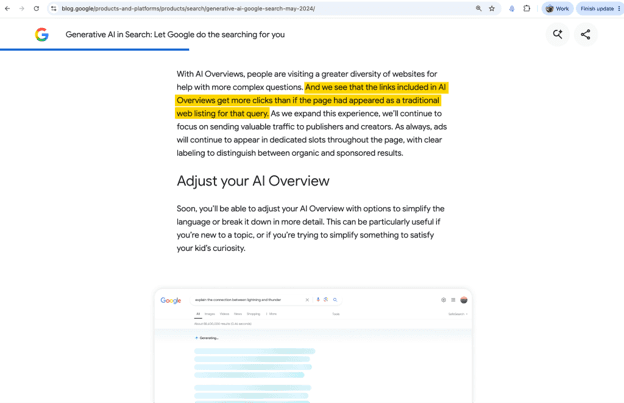
Task: Open the zoom magnifier in address bar
Action: point(478,8)
